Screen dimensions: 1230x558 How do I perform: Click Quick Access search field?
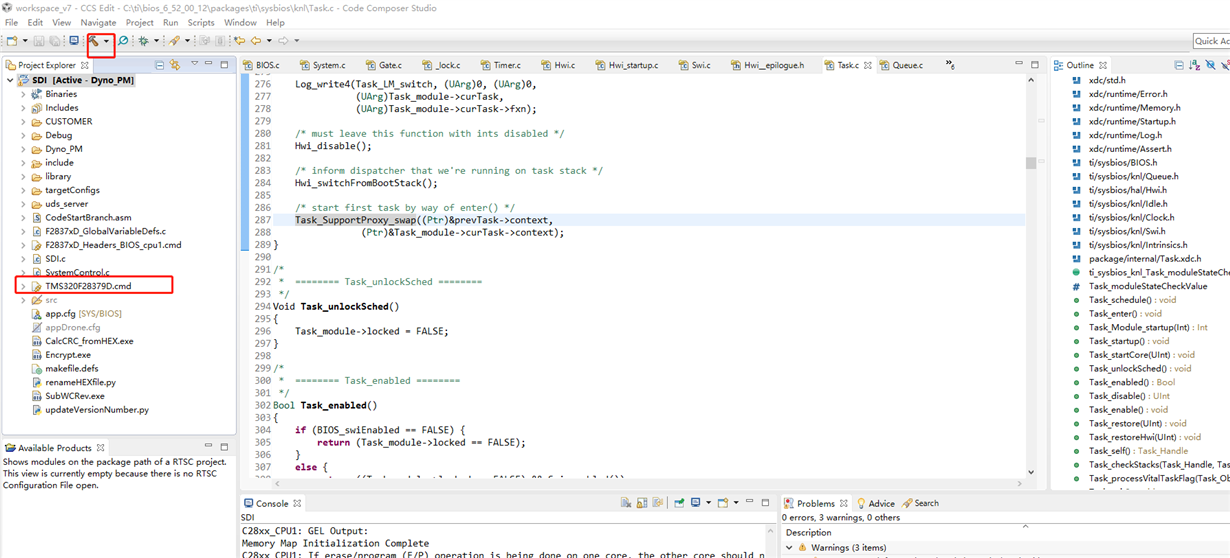[1211, 41]
